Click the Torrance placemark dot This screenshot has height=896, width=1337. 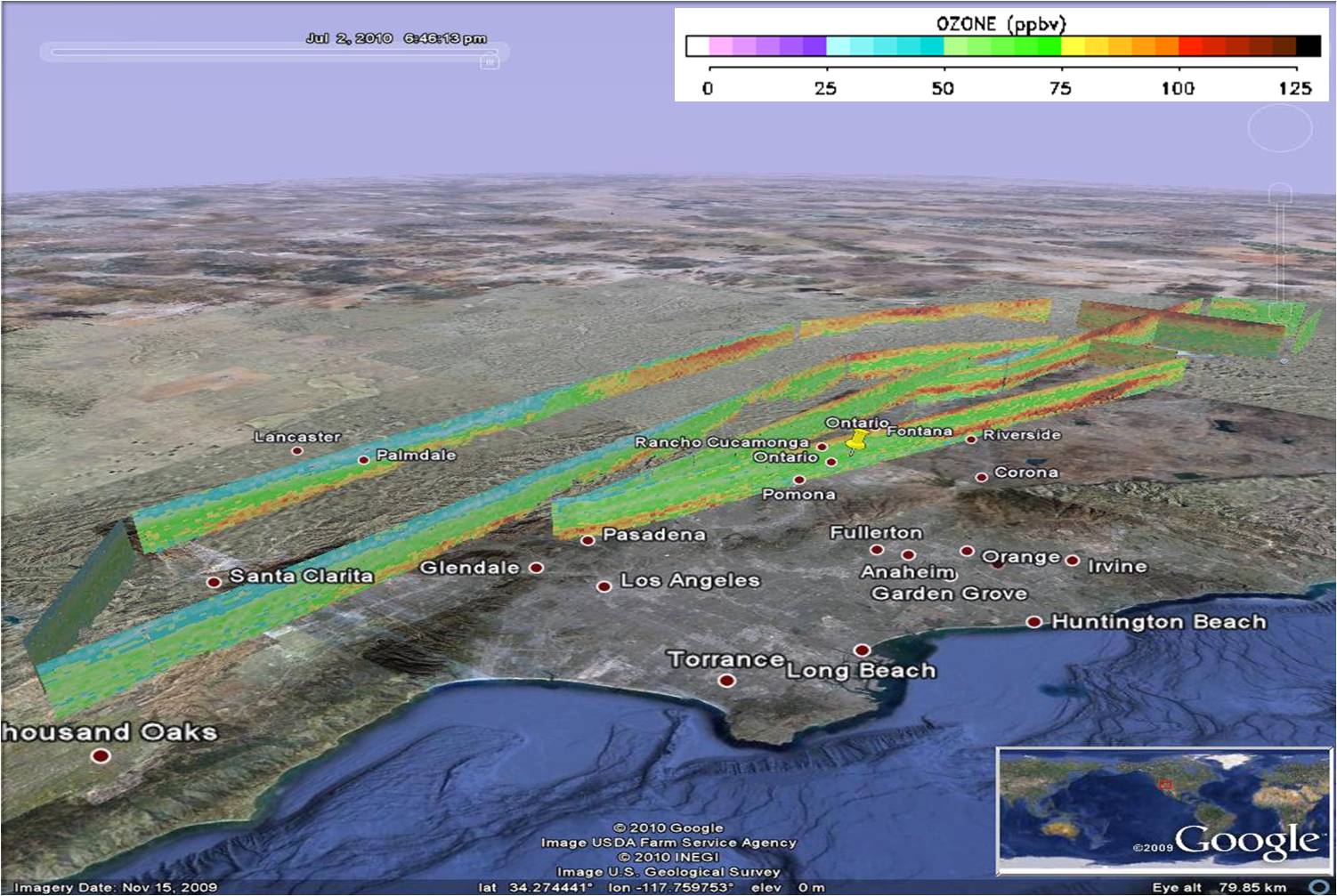(x=726, y=681)
